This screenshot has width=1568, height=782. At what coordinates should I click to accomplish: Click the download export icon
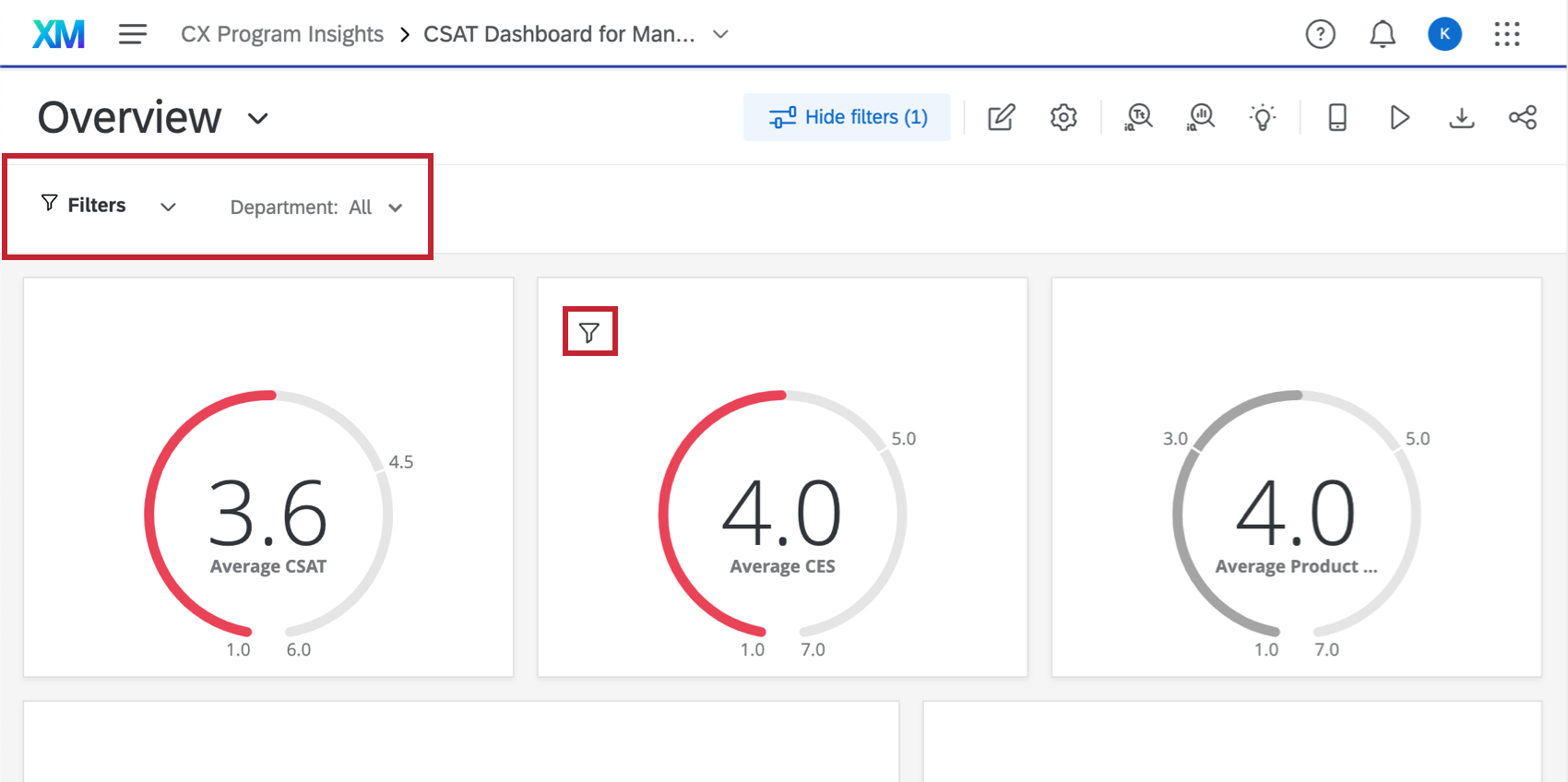coord(1462,117)
